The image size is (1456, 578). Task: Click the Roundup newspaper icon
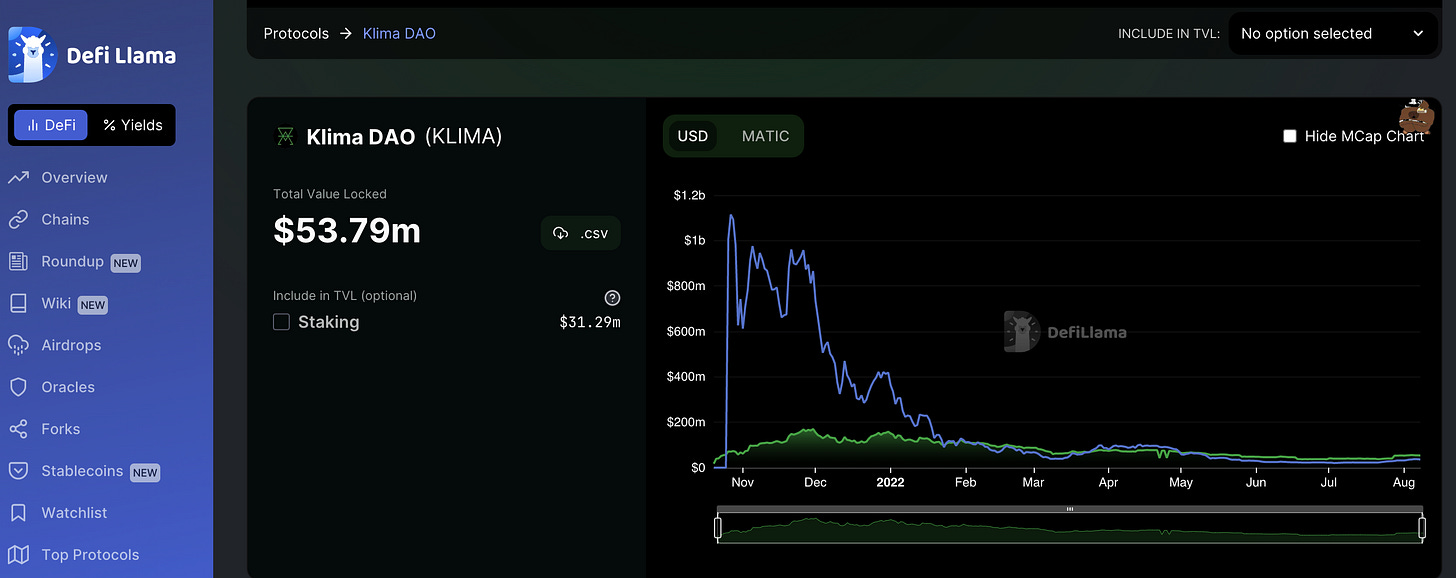18,261
